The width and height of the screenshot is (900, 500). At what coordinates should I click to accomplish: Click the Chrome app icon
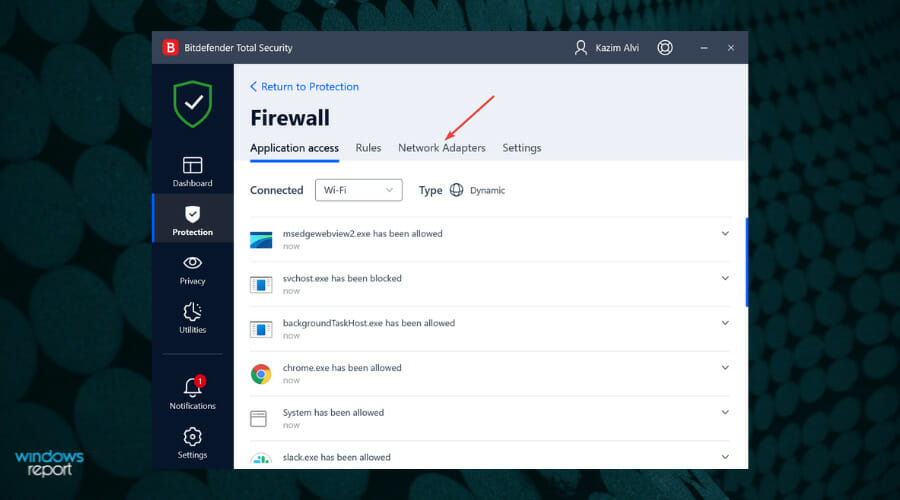click(x=261, y=374)
